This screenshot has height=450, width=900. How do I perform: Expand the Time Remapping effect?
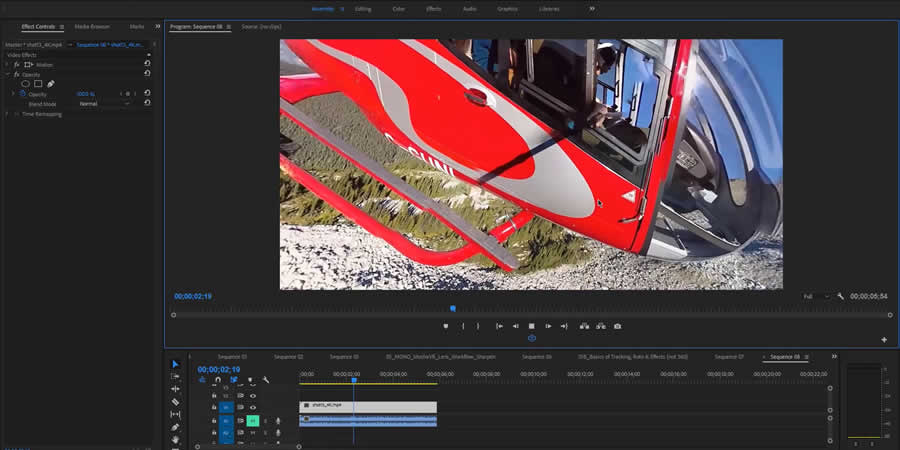point(7,114)
